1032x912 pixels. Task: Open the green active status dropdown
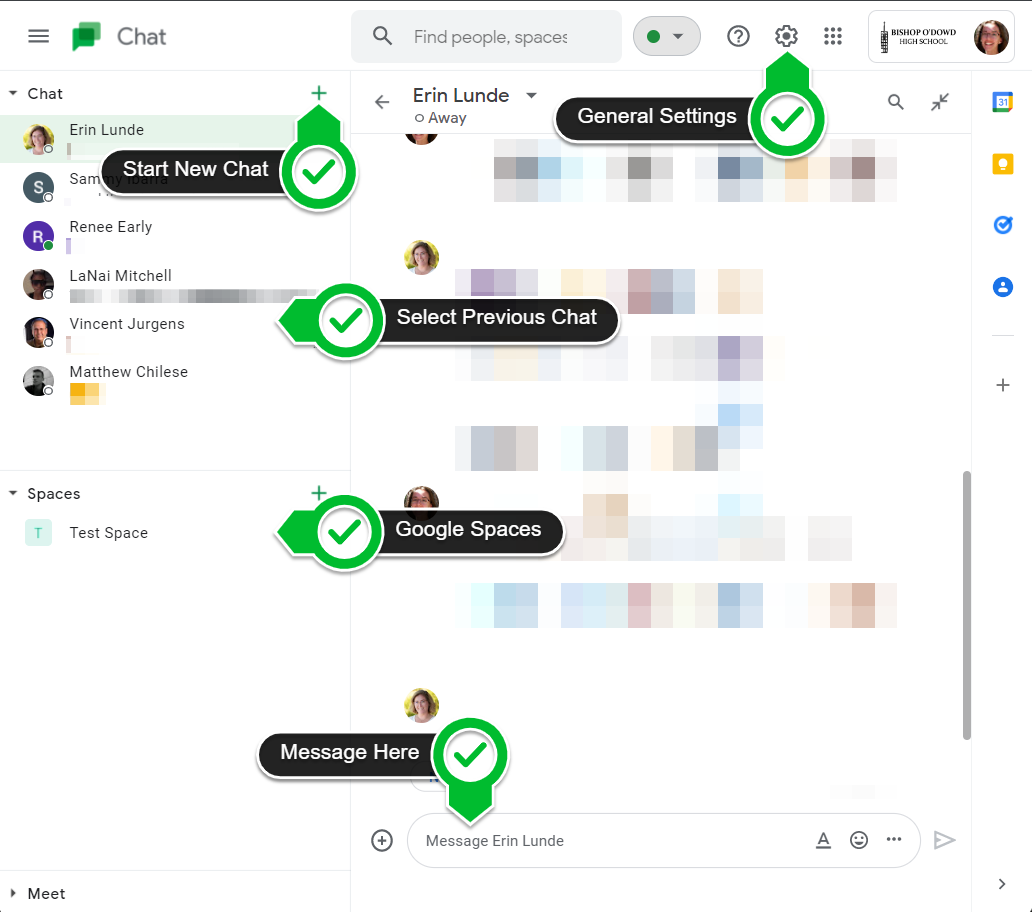click(x=666, y=36)
